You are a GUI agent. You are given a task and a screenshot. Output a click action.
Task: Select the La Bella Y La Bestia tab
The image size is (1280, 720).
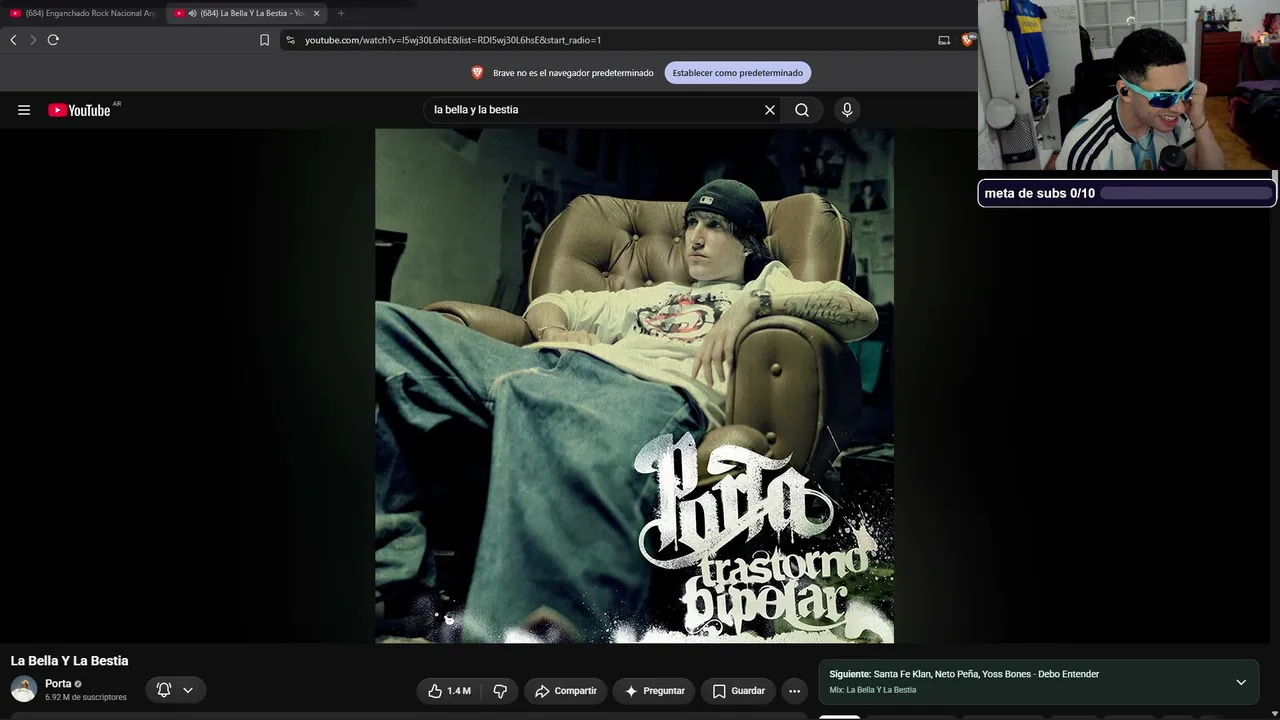click(248, 13)
